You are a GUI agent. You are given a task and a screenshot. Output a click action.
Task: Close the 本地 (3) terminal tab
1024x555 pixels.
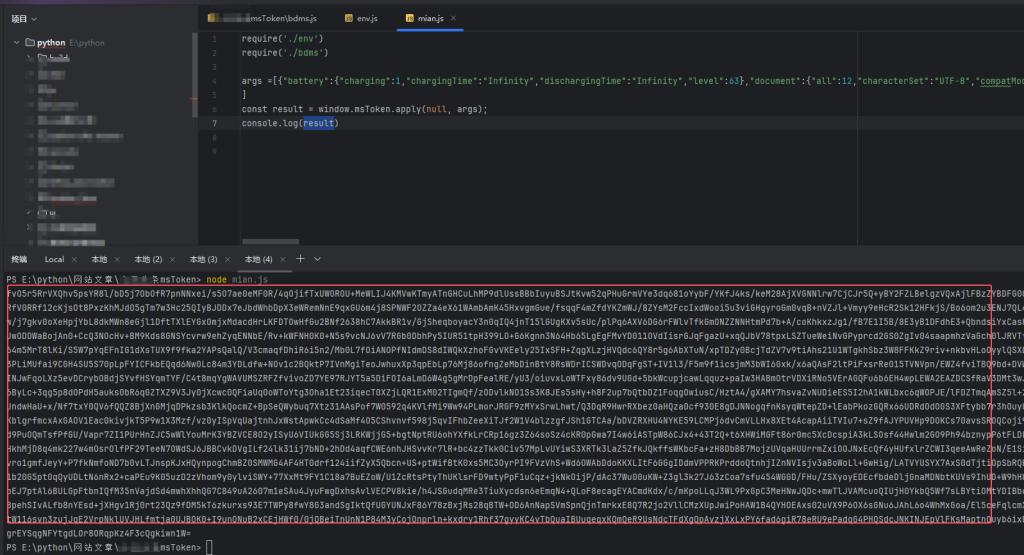226,259
